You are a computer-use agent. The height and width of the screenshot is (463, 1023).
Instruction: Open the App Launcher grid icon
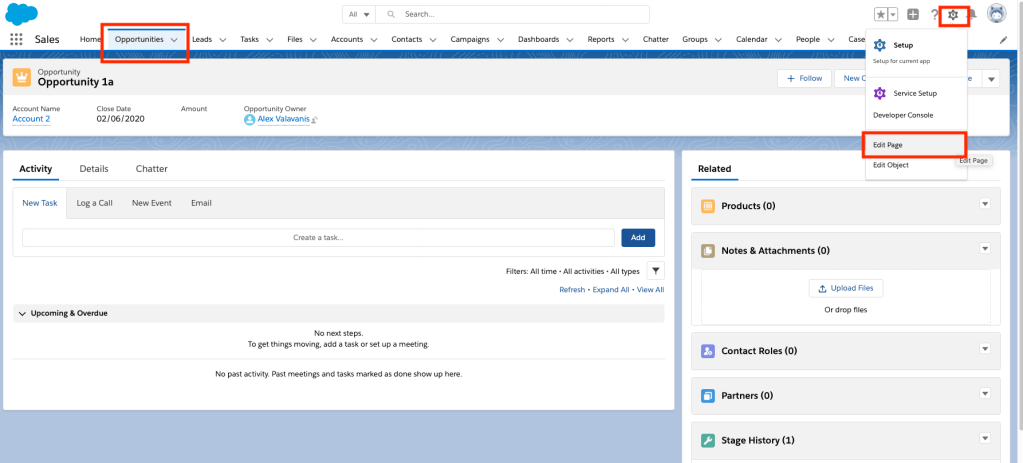pyautogui.click(x=16, y=39)
